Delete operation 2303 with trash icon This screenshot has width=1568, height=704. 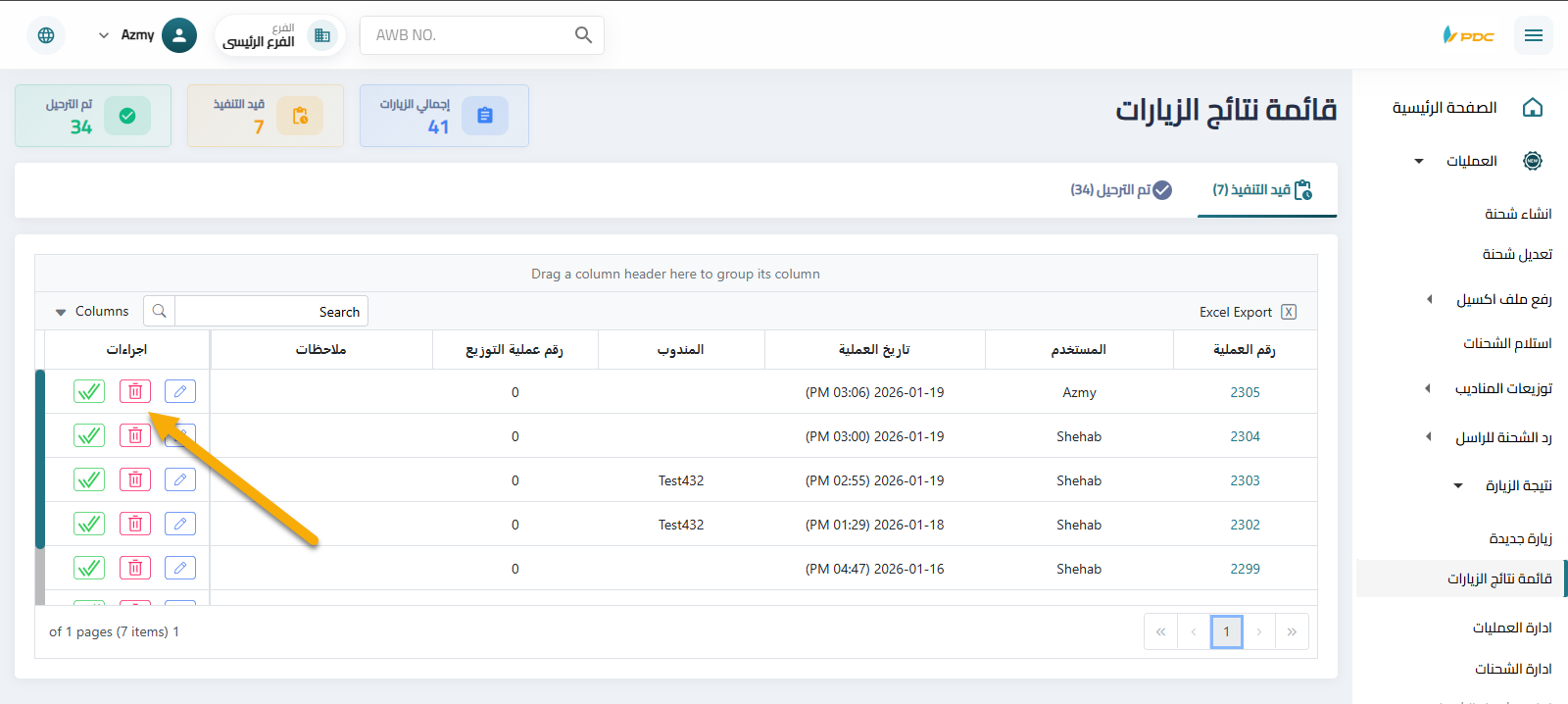(x=135, y=479)
